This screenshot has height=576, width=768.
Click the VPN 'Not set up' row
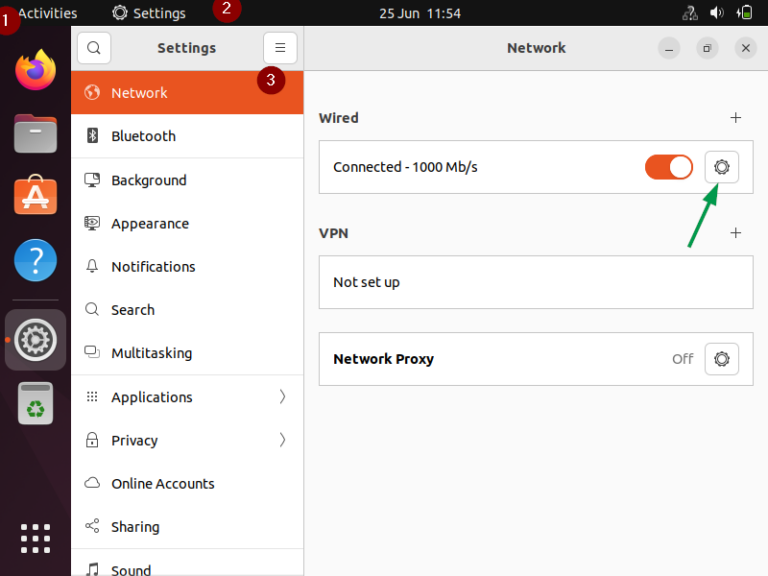(x=536, y=282)
